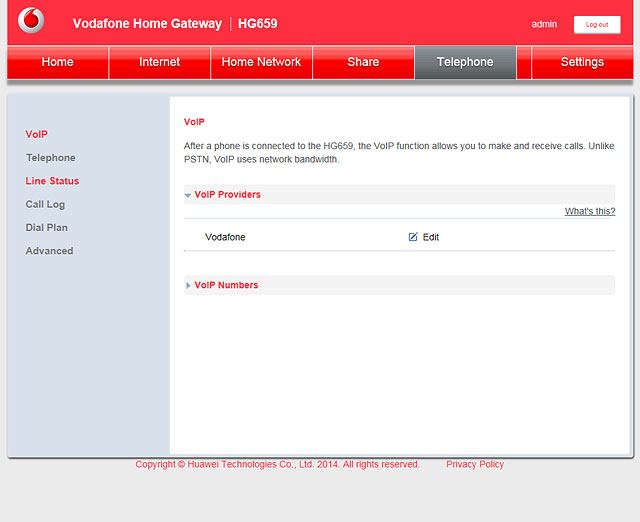
Task: Switch to the Internet tab
Action: [x=159, y=62]
